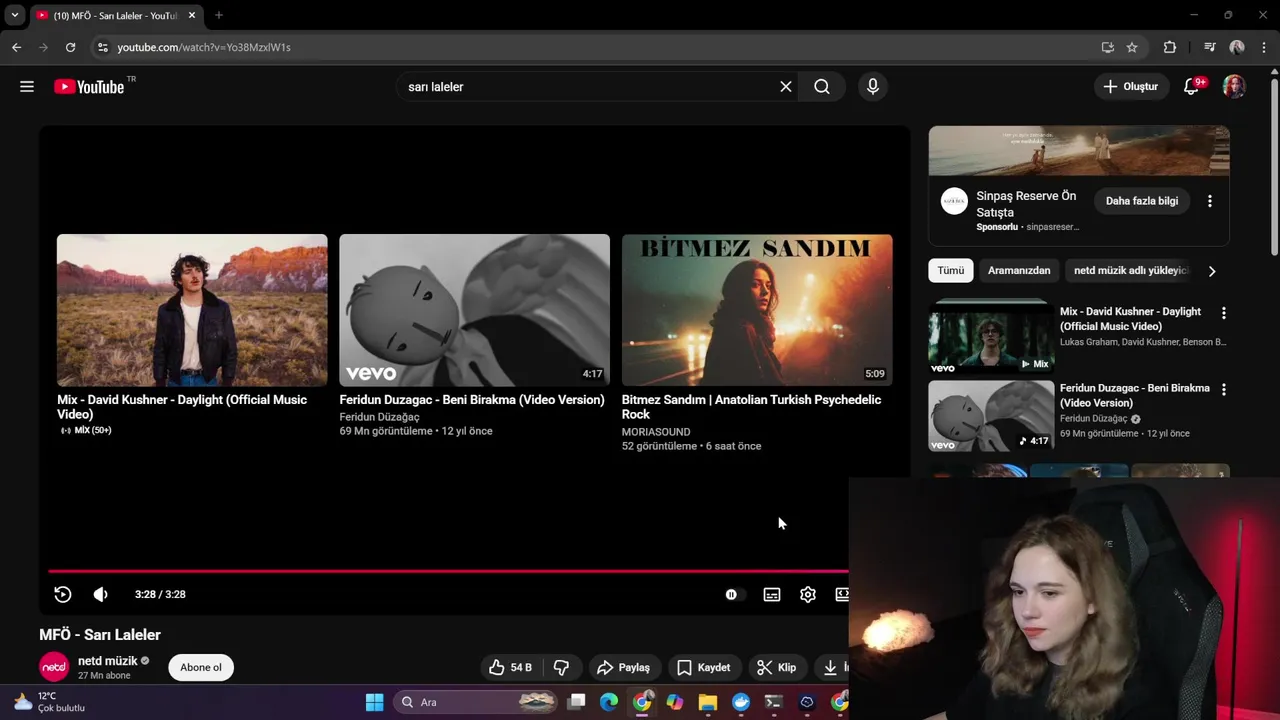The image size is (1280, 720).
Task: Select the Tümü filter chip
Action: click(x=951, y=270)
